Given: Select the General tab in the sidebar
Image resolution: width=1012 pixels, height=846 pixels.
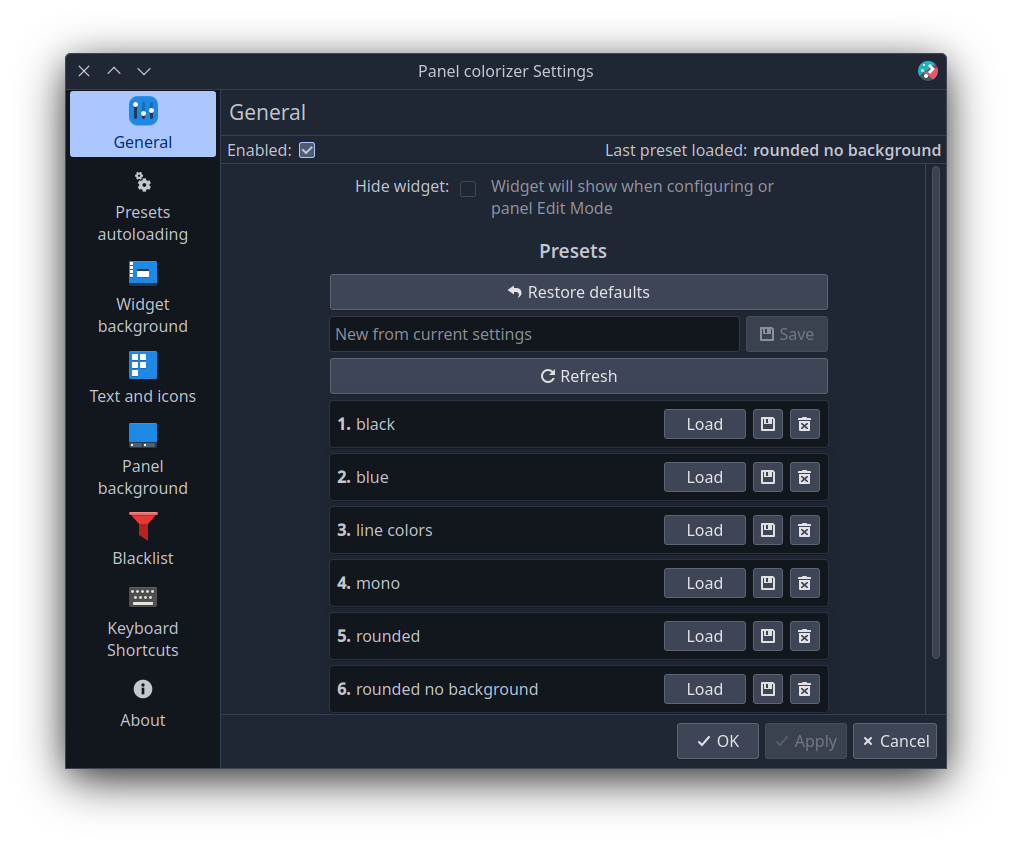Looking at the screenshot, I should click(x=142, y=123).
